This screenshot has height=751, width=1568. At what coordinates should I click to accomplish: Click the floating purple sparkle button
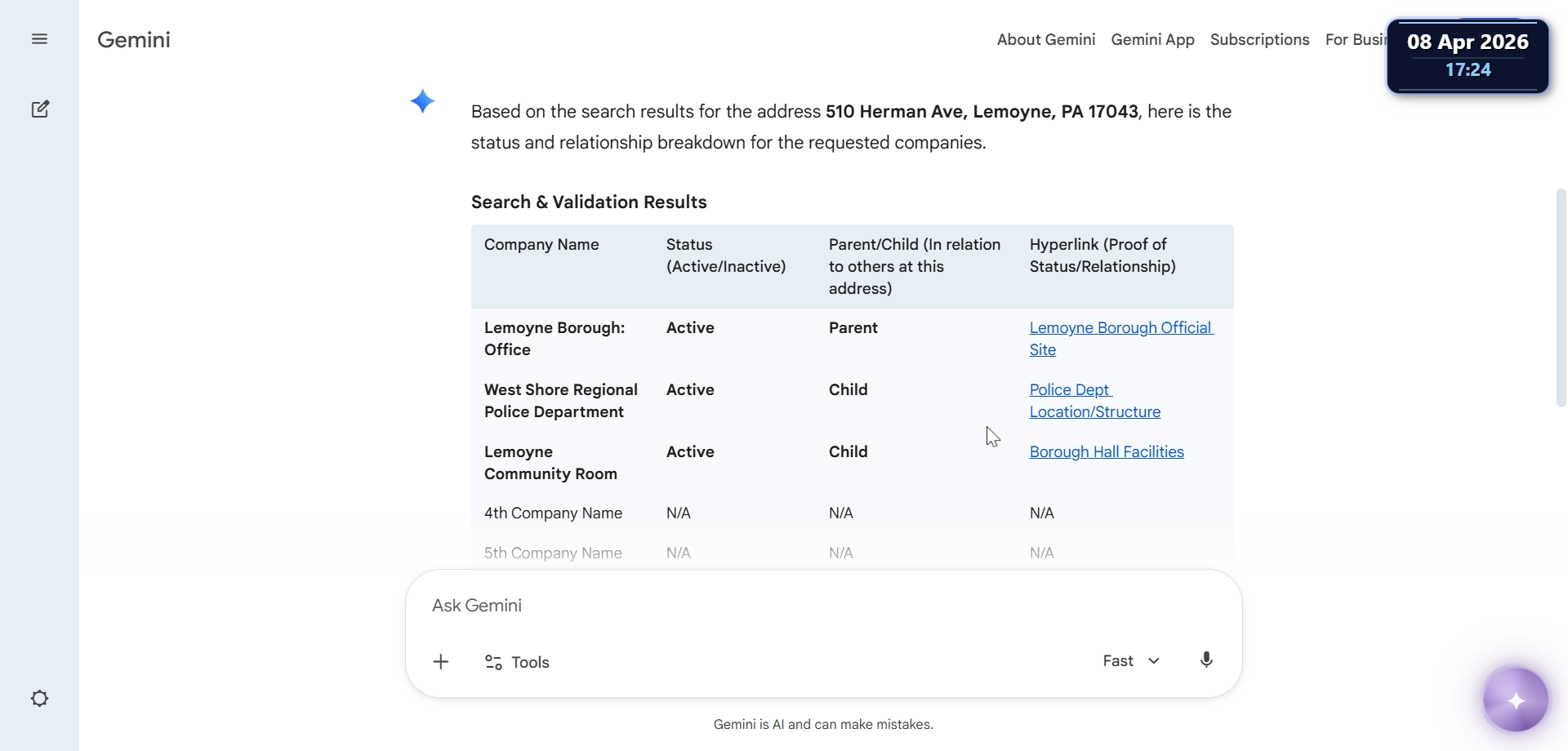(x=1516, y=700)
